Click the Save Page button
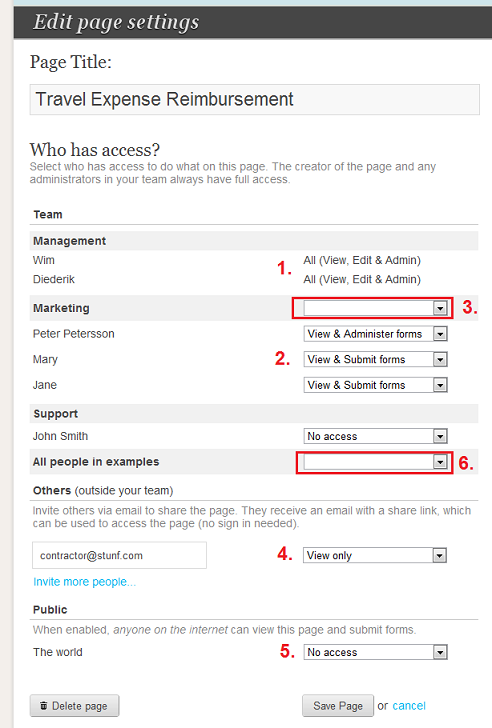The width and height of the screenshot is (492, 728). click(x=338, y=706)
